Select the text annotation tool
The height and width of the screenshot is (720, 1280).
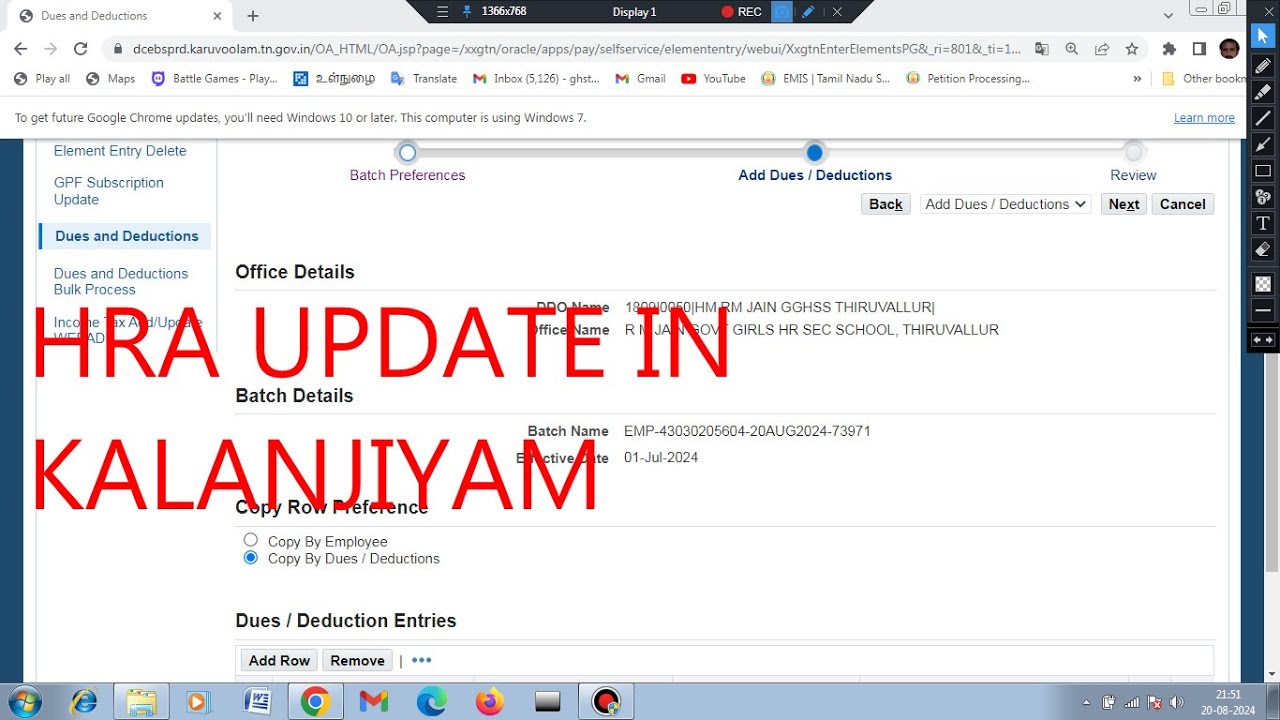click(1263, 223)
